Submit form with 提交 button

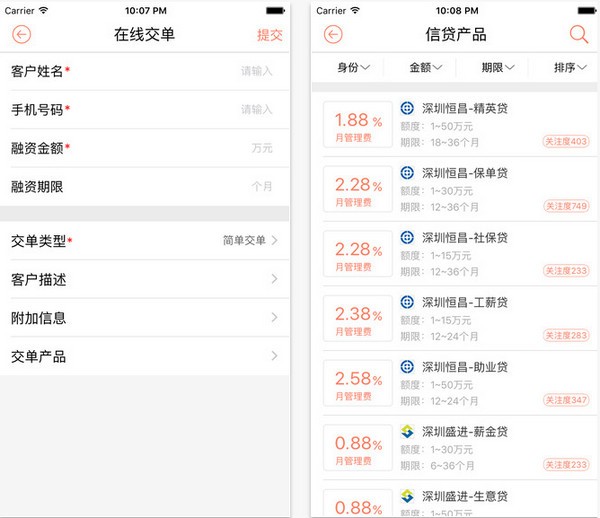270,35
